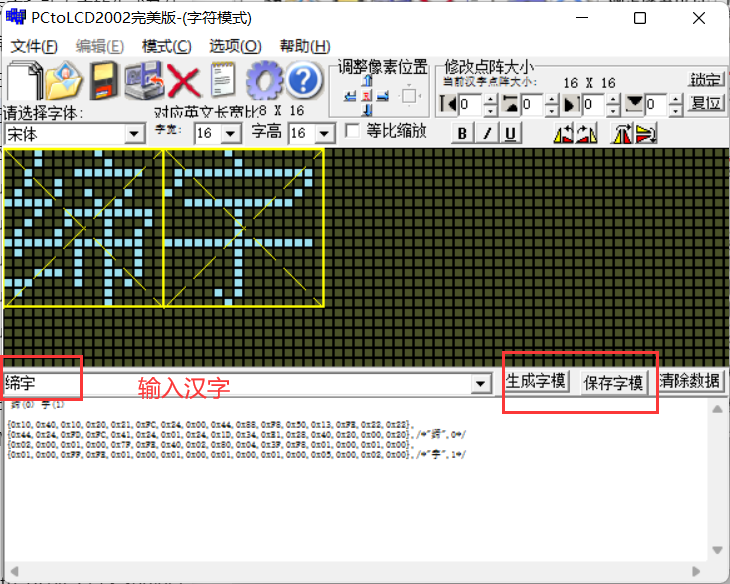
Task: Click the hex data line starting {0x02, 0x00
Action: (210, 445)
